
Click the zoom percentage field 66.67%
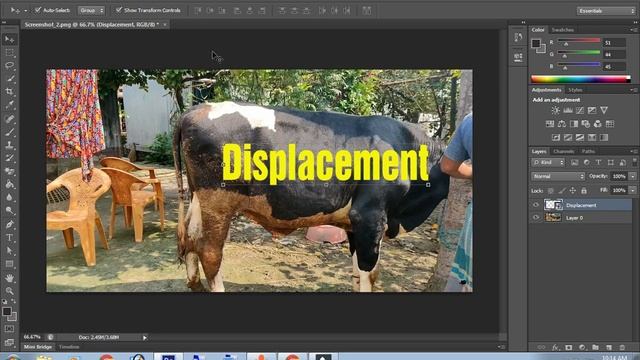32,337
